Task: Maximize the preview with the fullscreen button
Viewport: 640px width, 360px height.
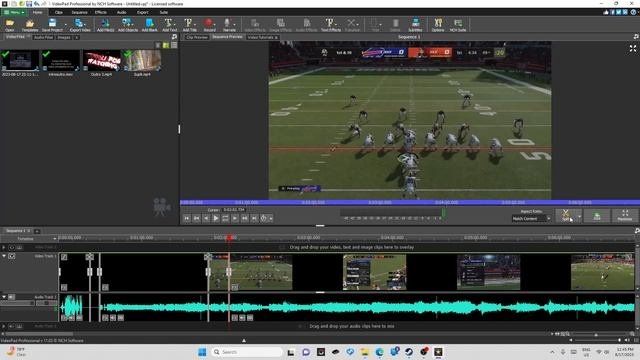Action: pyautogui.click(x=625, y=216)
